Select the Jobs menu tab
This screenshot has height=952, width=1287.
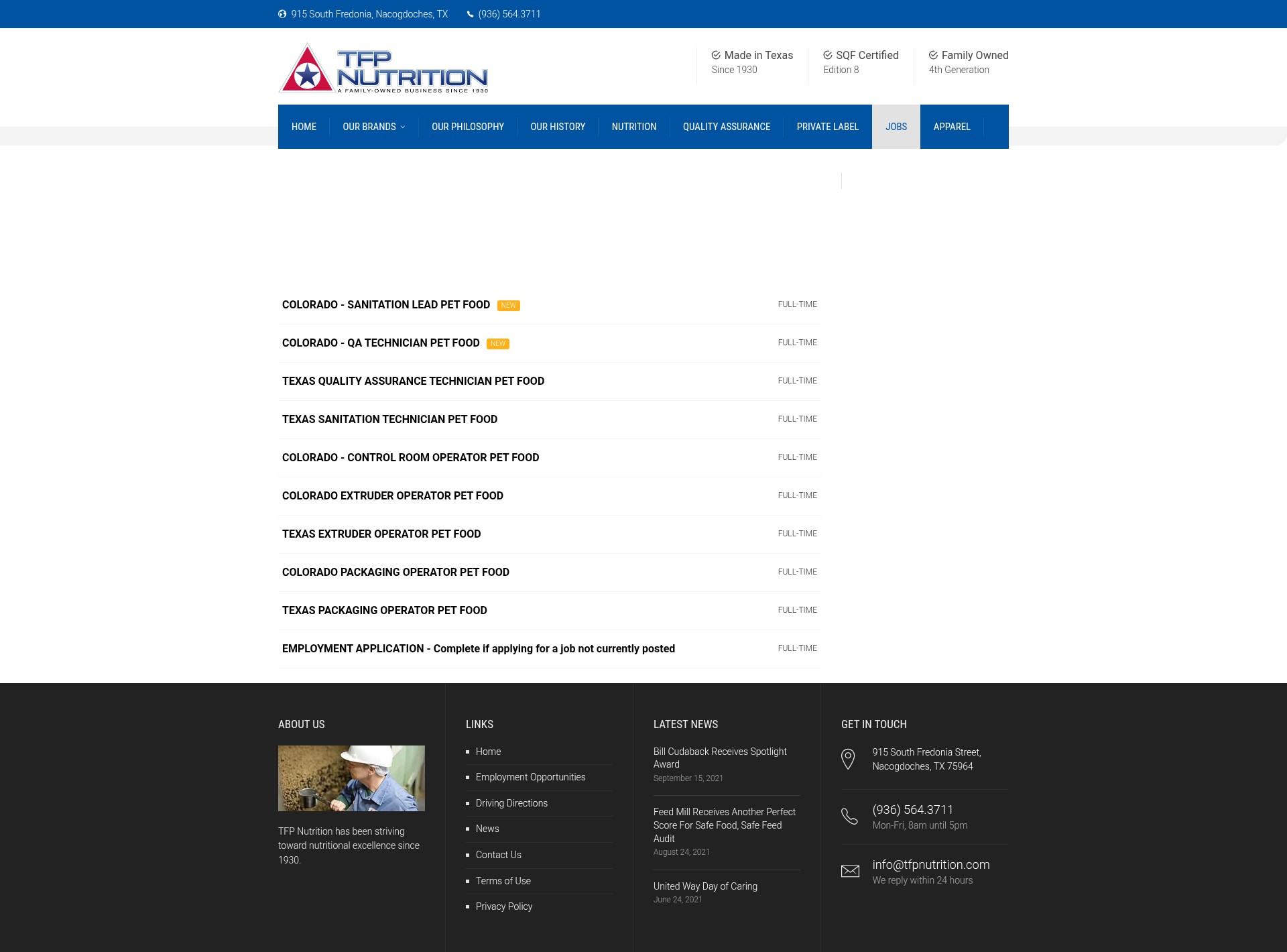point(896,127)
